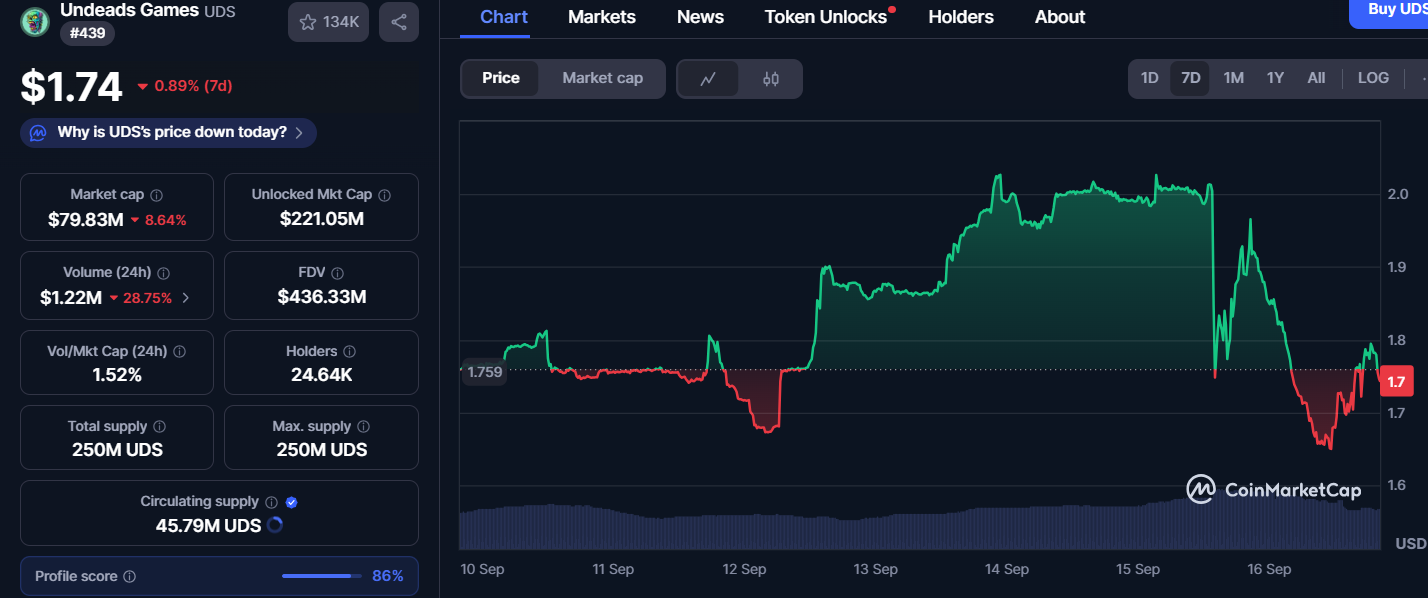Image resolution: width=1428 pixels, height=598 pixels.
Task: Select the line chart icon
Action: [708, 79]
